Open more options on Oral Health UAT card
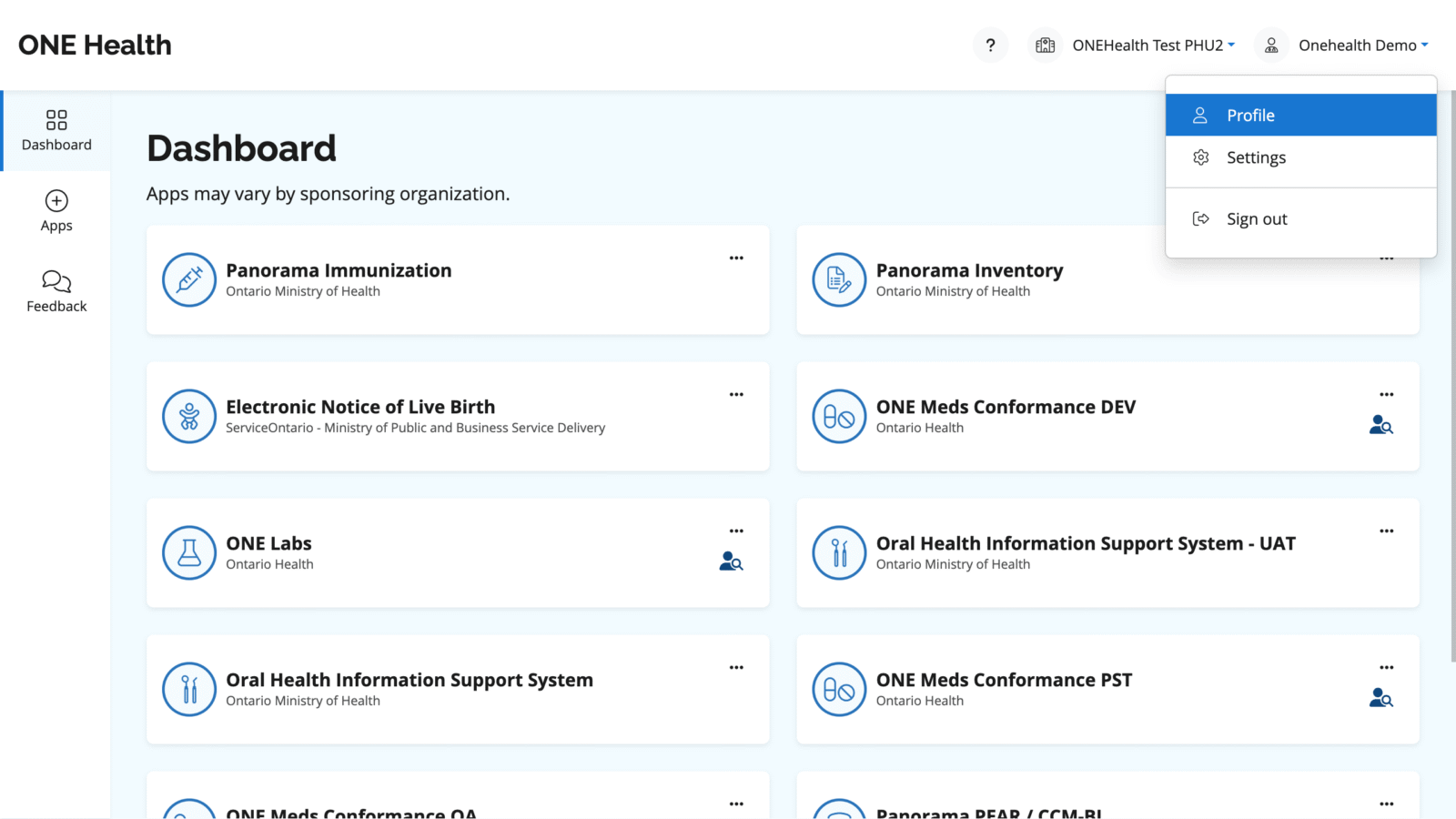Image resolution: width=1456 pixels, height=819 pixels. coord(1386,531)
